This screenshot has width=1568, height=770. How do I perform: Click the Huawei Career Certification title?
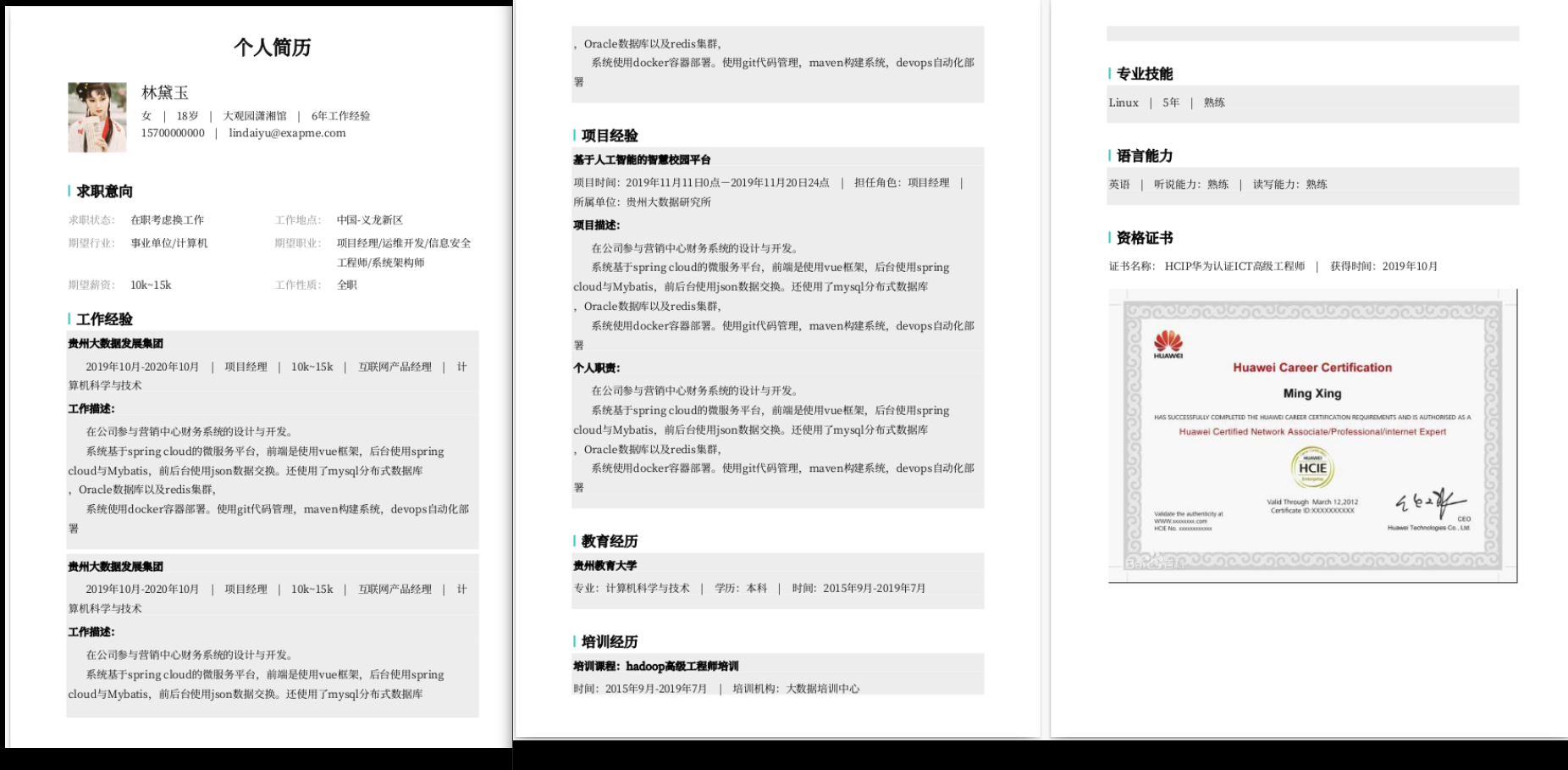coord(1312,368)
